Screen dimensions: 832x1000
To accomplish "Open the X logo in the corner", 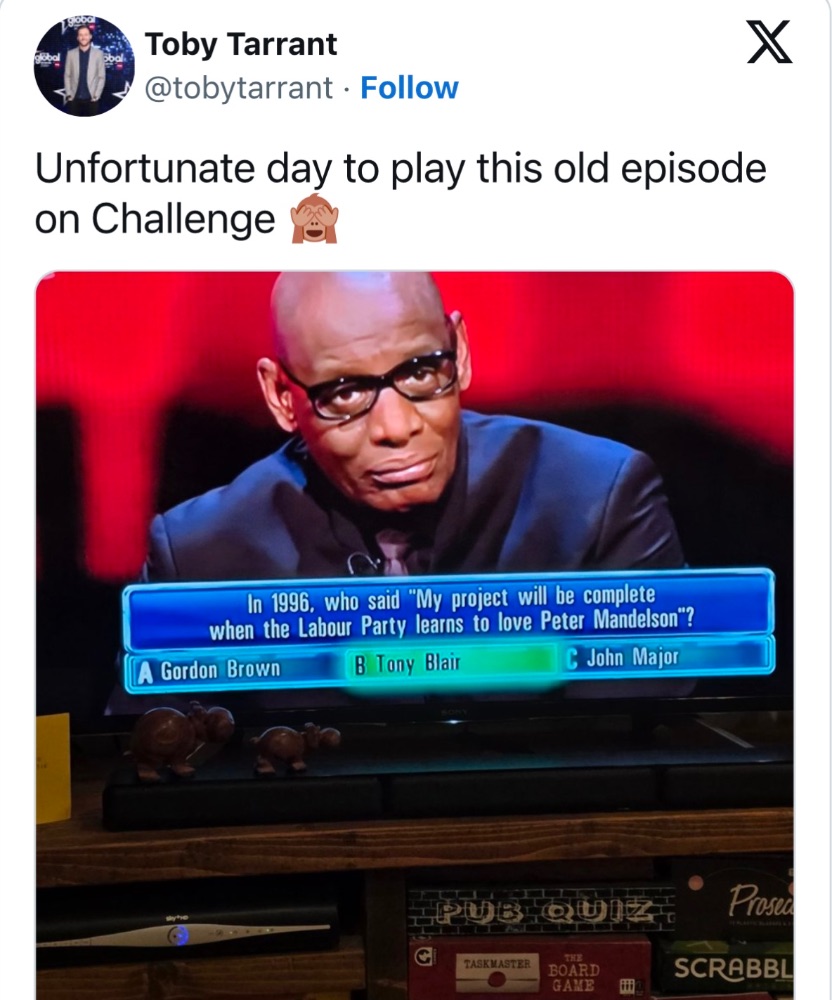I will (x=770, y=42).
